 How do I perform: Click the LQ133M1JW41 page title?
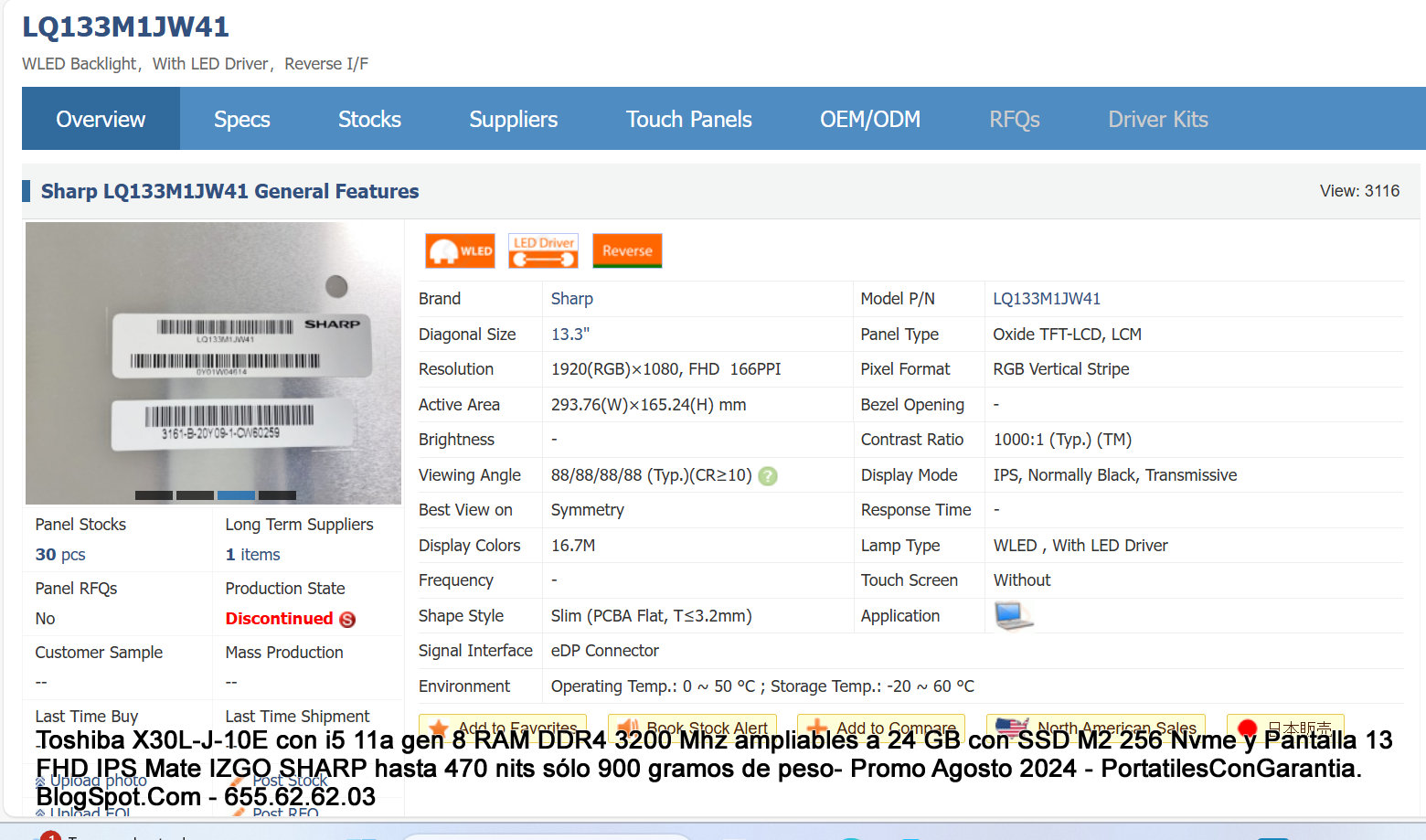pyautogui.click(x=125, y=27)
